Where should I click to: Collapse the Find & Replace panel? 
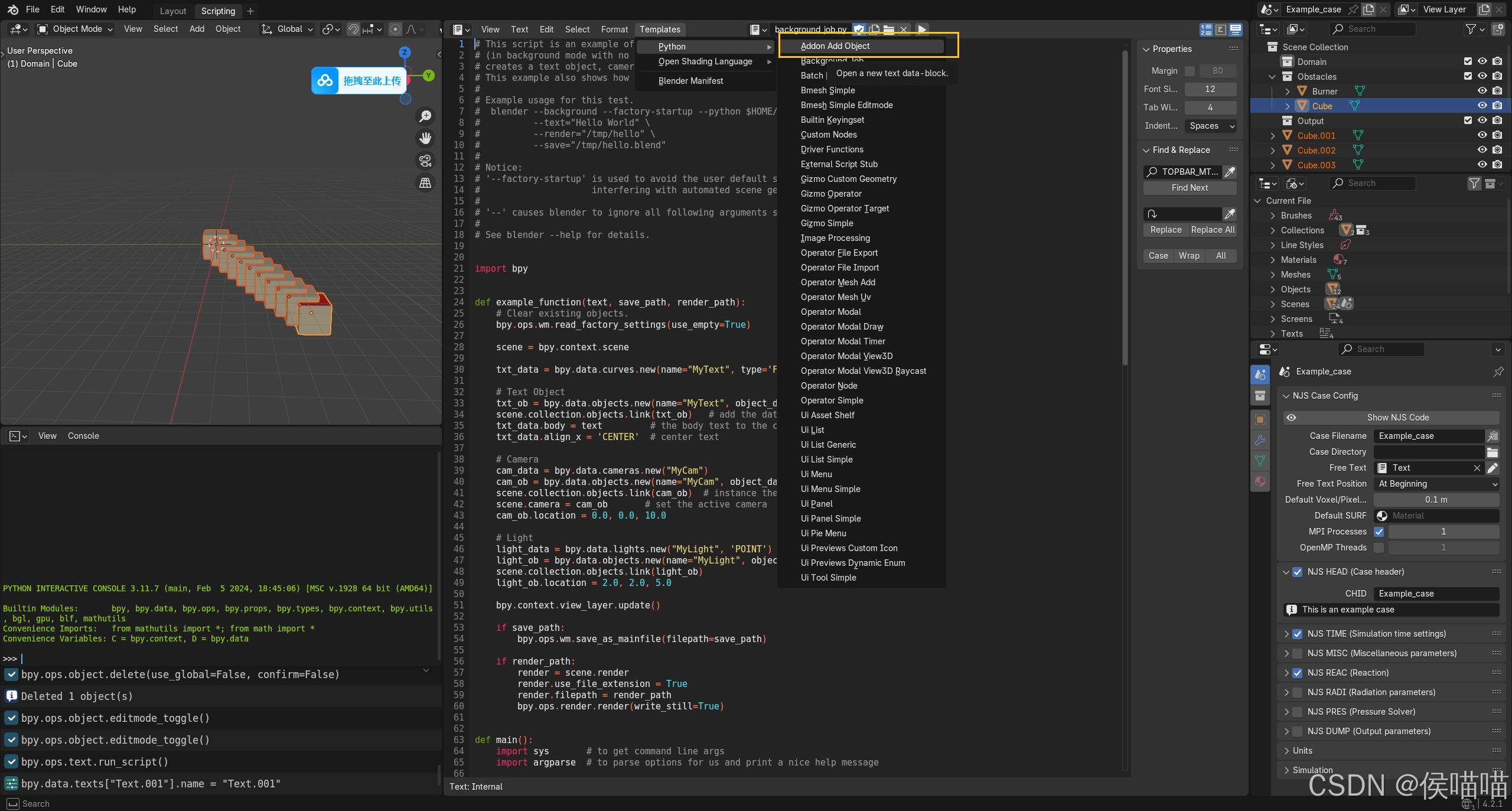[1146, 150]
